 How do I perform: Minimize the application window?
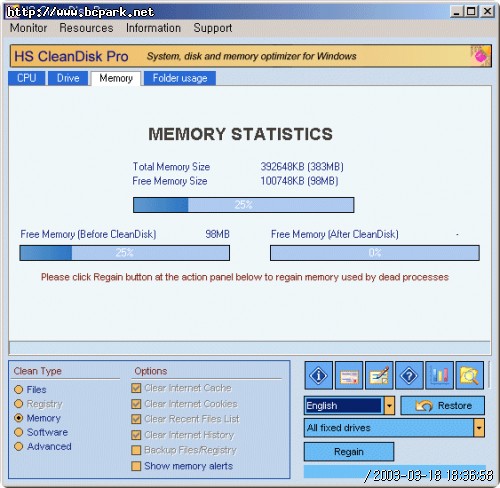[457, 12]
